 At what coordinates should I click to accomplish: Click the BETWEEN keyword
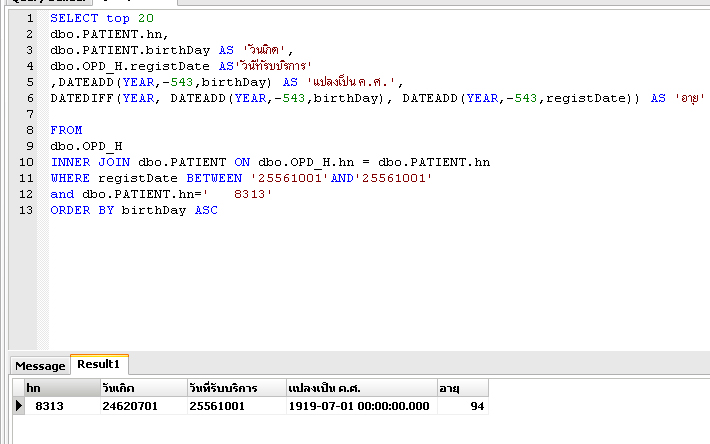tap(214, 178)
